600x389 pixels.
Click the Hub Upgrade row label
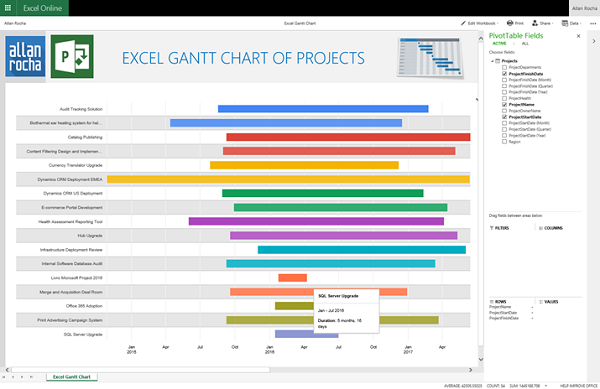pos(90,236)
